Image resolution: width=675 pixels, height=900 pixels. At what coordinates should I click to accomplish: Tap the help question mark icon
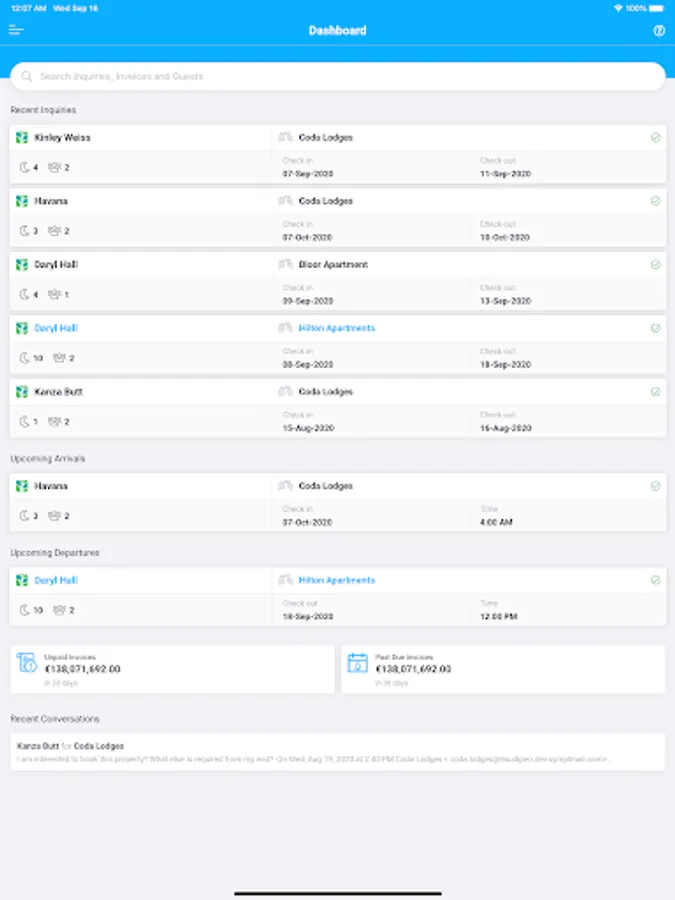pyautogui.click(x=659, y=30)
